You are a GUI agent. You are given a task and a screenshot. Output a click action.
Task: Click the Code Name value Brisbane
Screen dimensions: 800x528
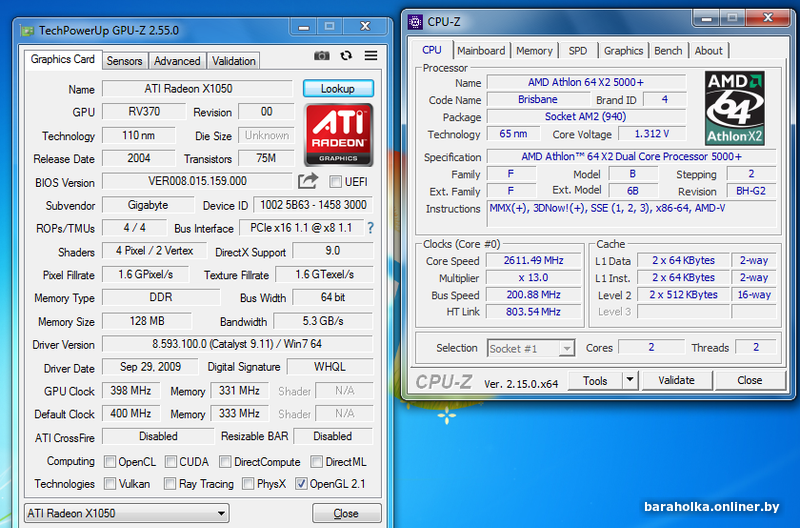pyautogui.click(x=538, y=99)
